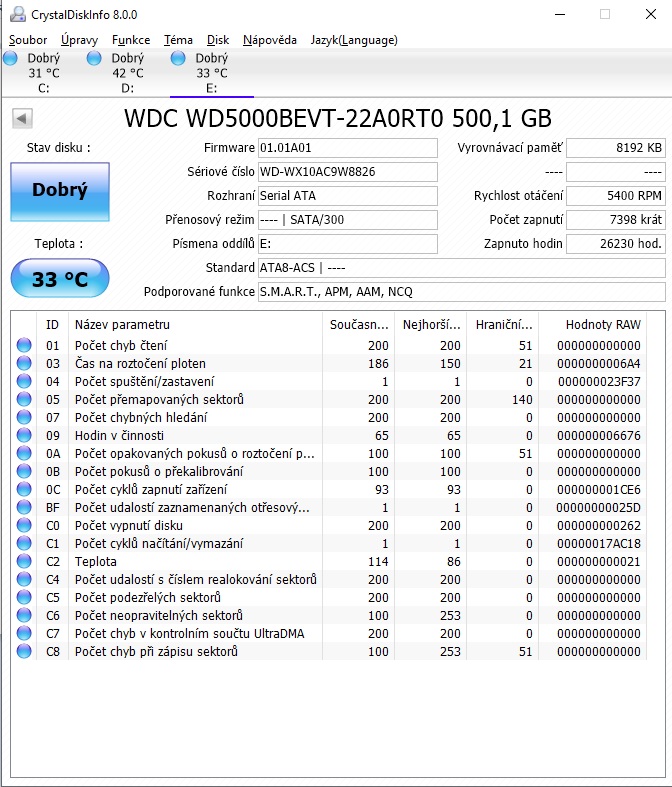Click status orb for Počet přemapovaných sektorů
Image resolution: width=672 pixels, height=787 pixels.
[x=24, y=400]
